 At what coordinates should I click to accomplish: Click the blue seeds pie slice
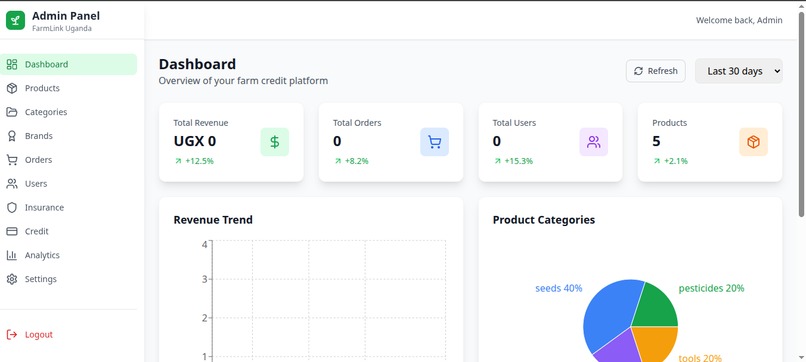(607, 314)
